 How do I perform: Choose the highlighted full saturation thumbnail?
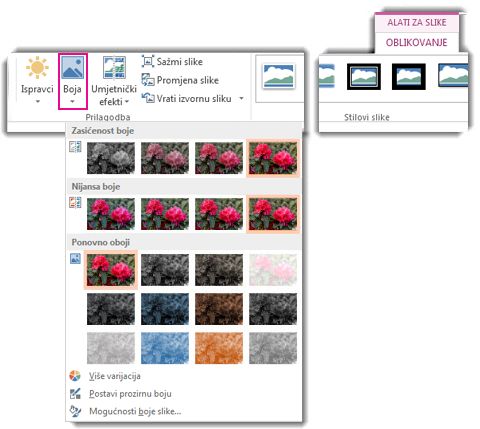coord(273,158)
